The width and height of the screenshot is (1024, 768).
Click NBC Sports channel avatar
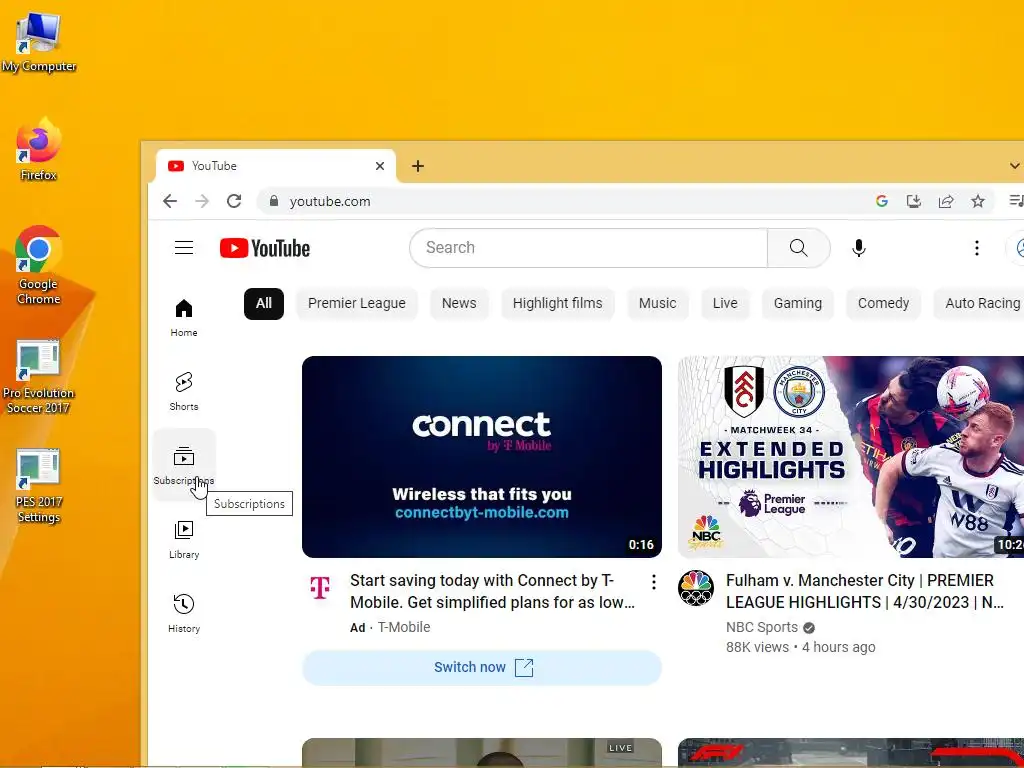696,588
